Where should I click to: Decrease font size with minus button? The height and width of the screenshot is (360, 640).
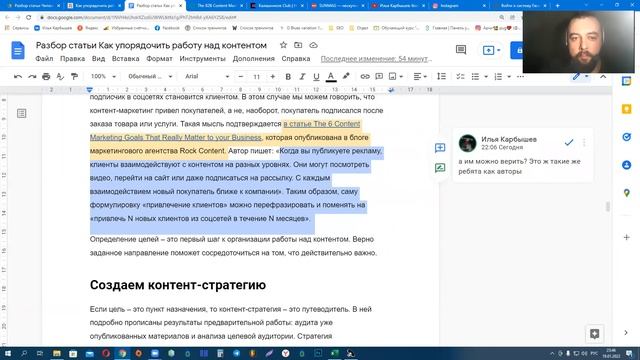pyautogui.click(x=241, y=77)
